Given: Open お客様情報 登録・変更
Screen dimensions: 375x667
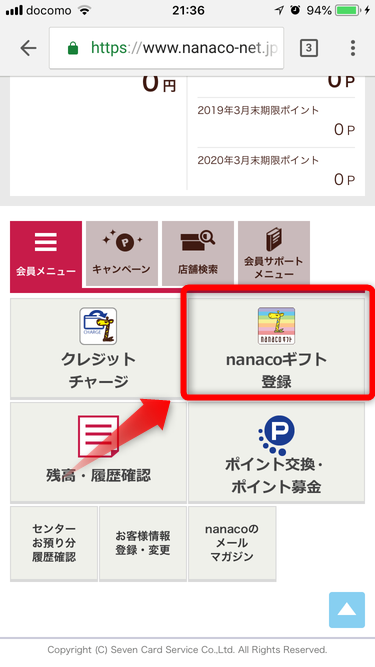Looking at the screenshot, I should coord(143,543).
